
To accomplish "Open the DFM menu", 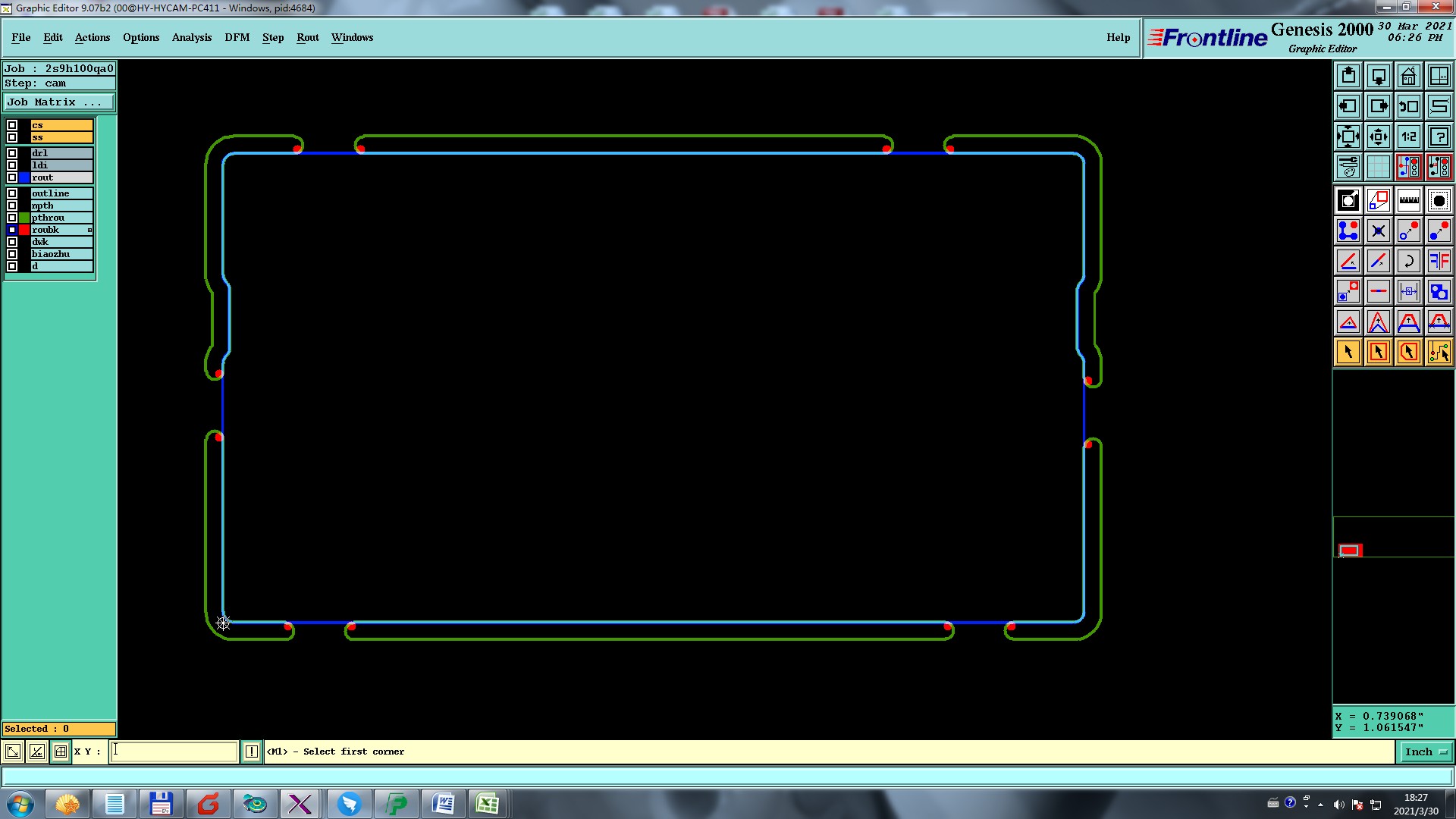I will pyautogui.click(x=237, y=37).
